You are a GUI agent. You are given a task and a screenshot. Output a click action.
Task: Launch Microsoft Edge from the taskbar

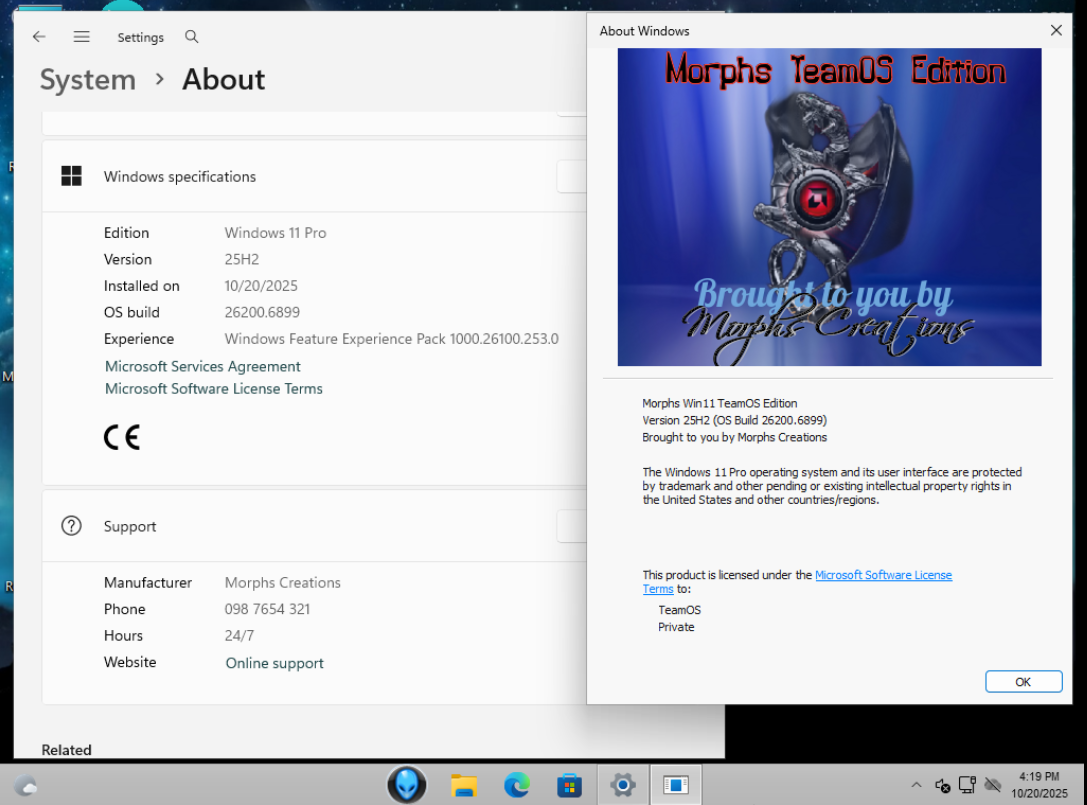pos(516,785)
